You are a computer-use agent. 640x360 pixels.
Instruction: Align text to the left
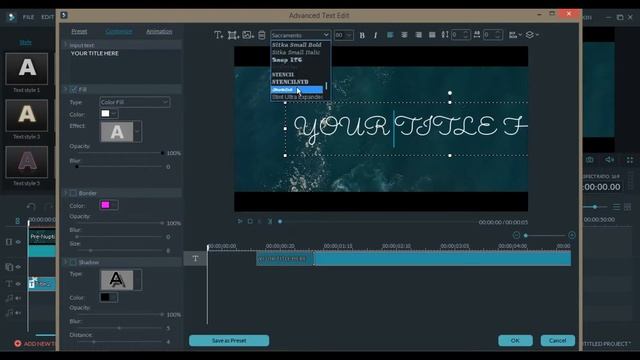[x=390, y=35]
